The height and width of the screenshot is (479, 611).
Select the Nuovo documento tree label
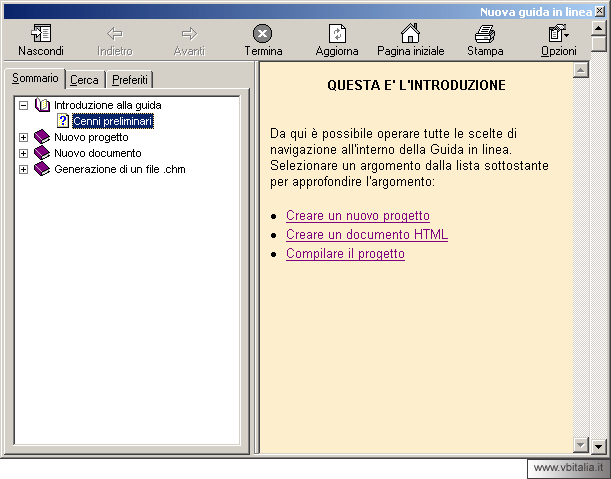[x=98, y=153]
